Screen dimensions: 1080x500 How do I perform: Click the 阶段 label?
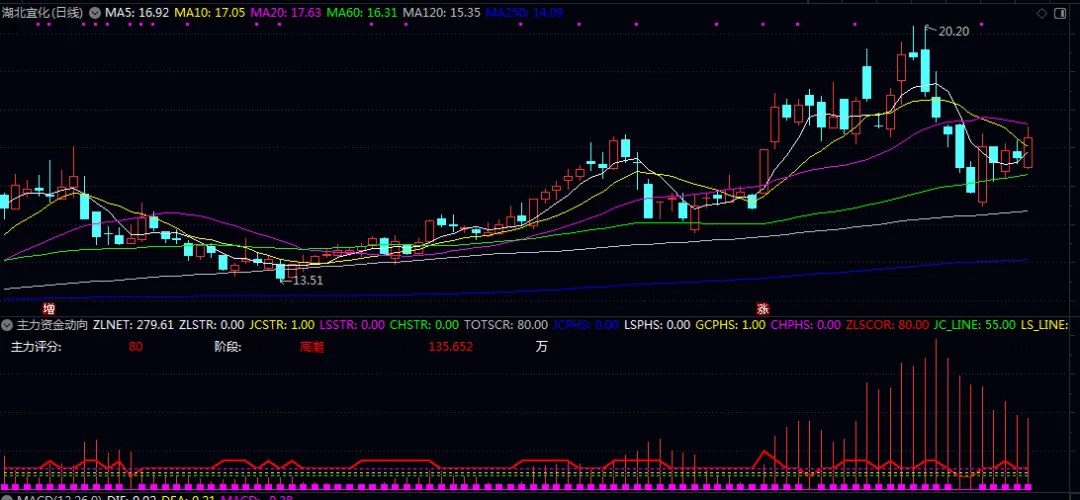[227, 346]
